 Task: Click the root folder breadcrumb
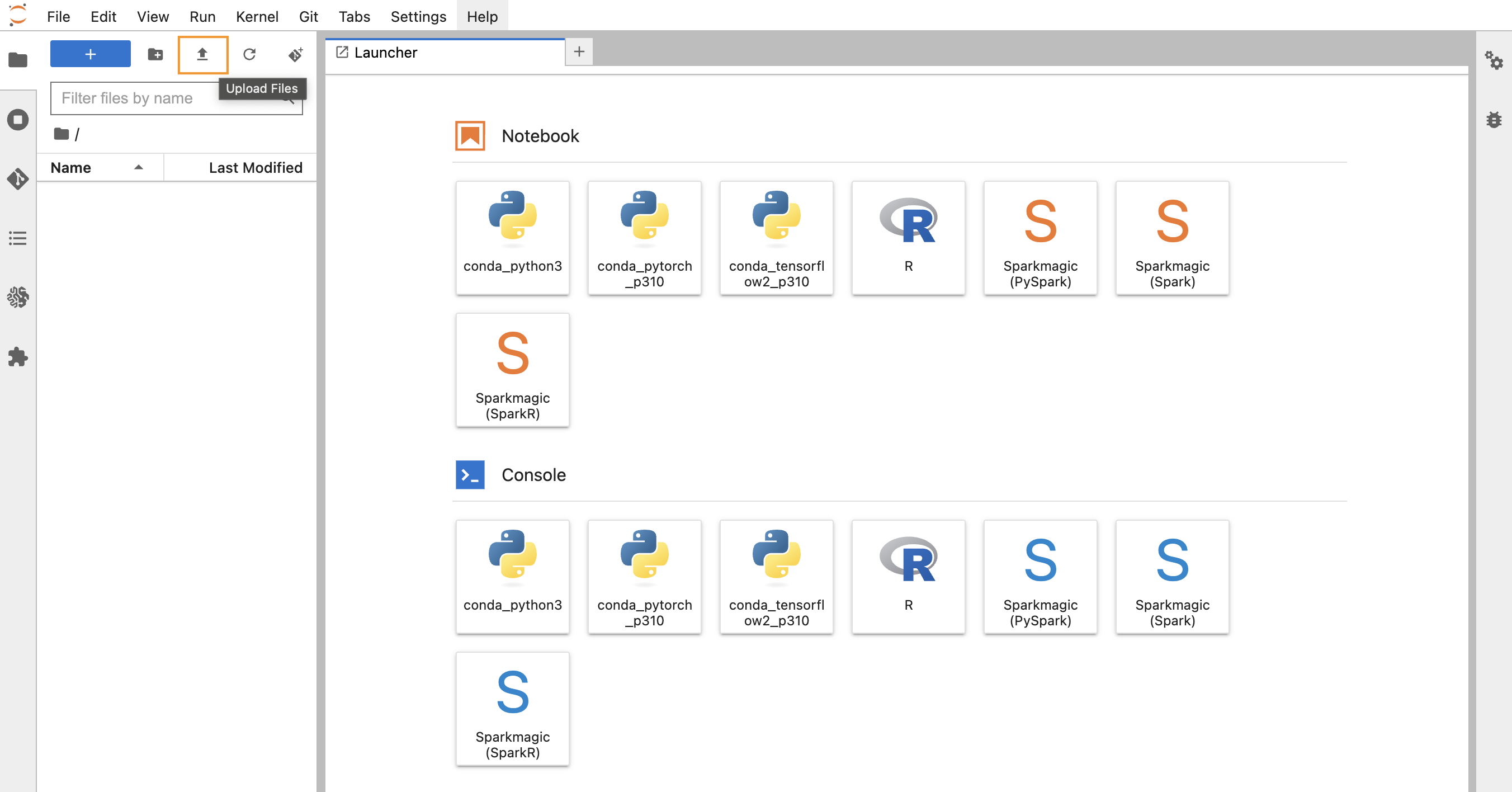coord(61,134)
